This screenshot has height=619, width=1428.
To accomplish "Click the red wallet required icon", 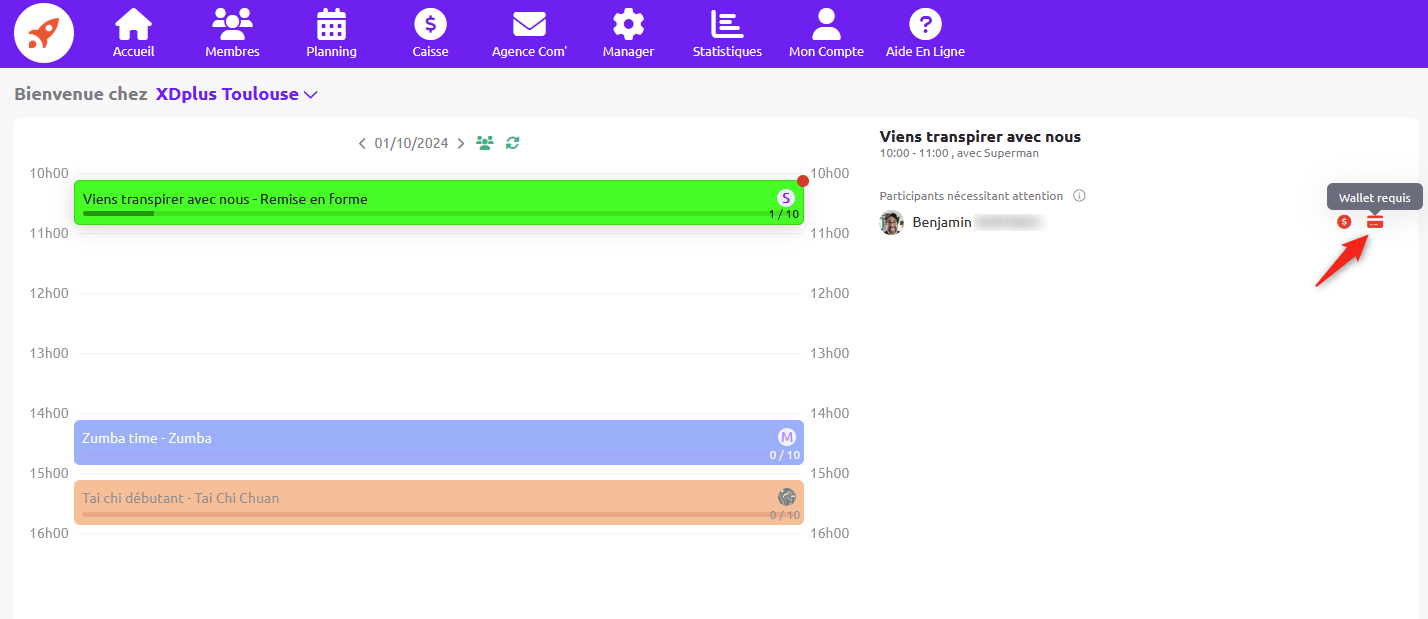I will click(1375, 222).
